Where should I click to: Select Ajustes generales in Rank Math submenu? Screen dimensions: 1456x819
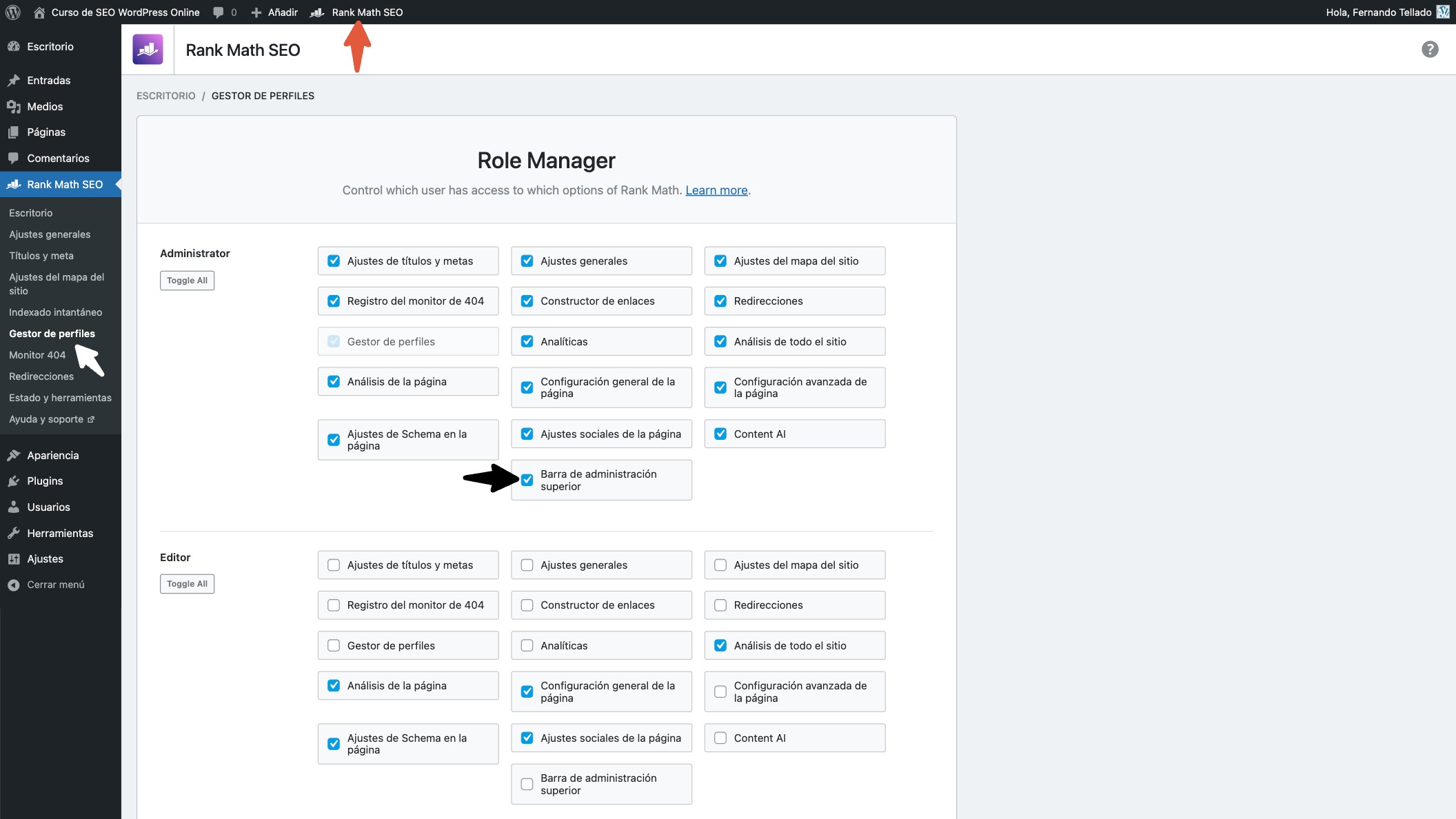click(x=50, y=234)
